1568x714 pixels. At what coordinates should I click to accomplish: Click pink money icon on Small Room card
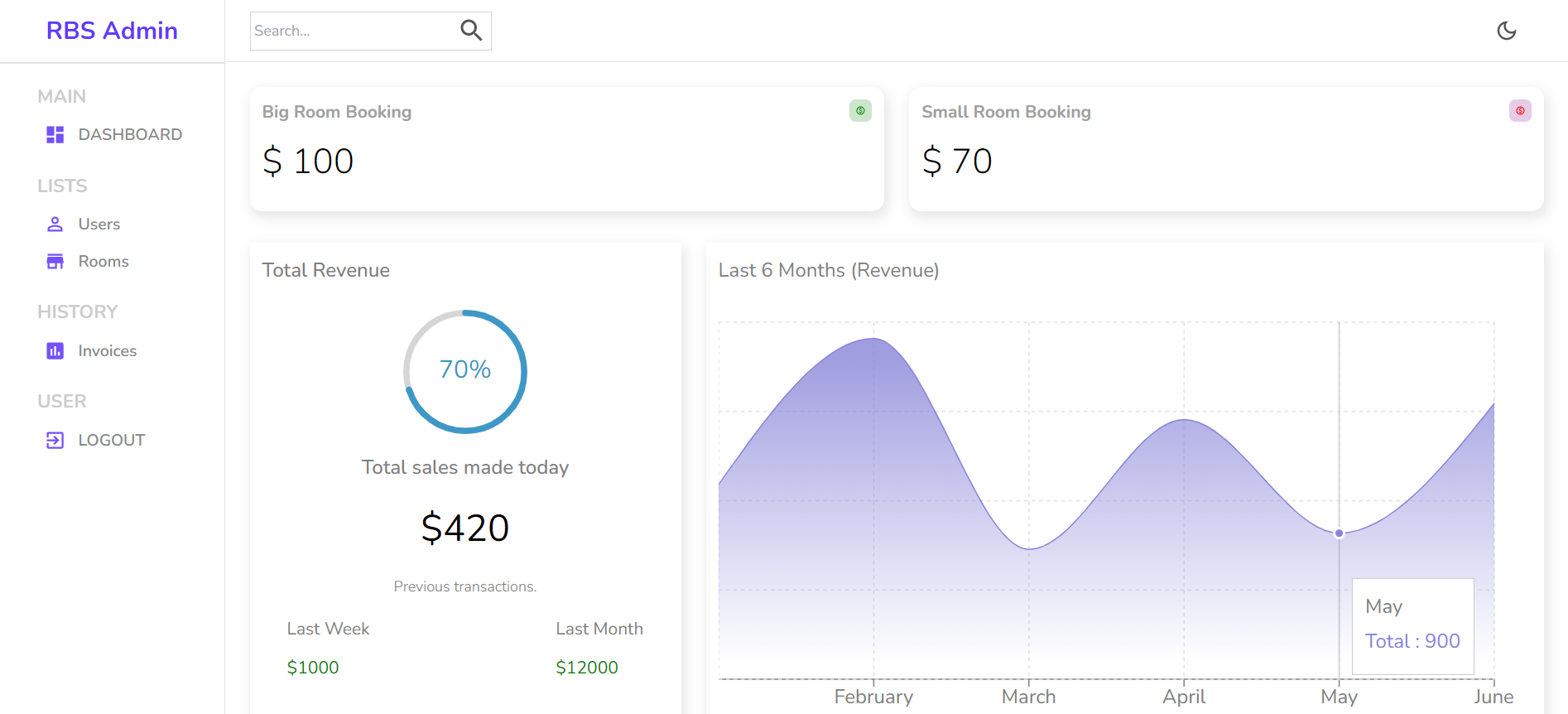(1520, 111)
